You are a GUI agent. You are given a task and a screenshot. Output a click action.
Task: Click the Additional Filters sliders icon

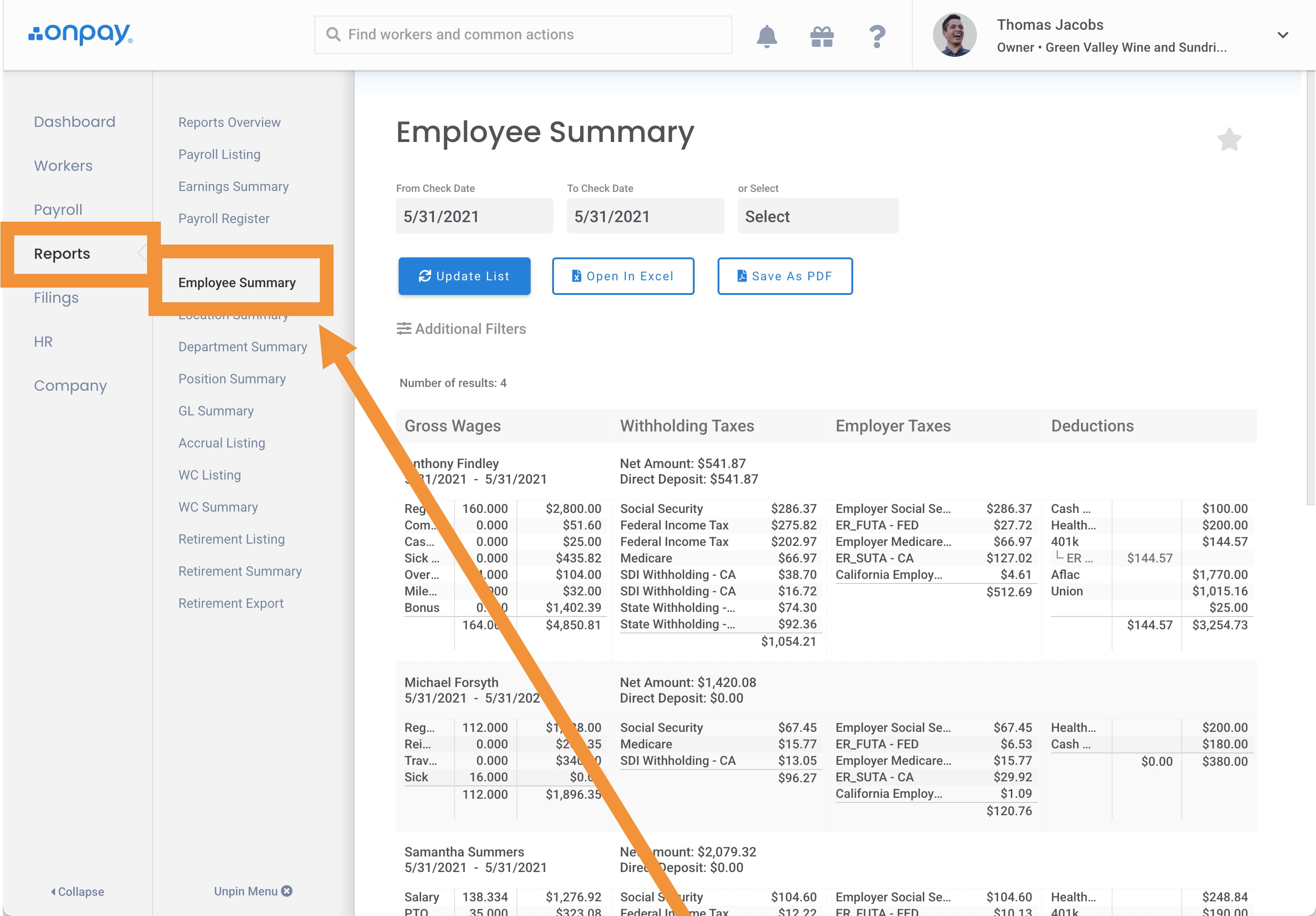pyautogui.click(x=404, y=328)
